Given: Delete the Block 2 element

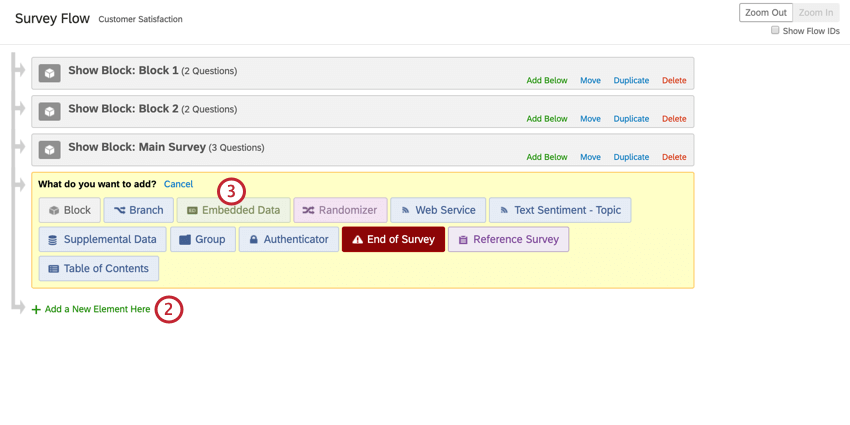Looking at the screenshot, I should click(674, 119).
